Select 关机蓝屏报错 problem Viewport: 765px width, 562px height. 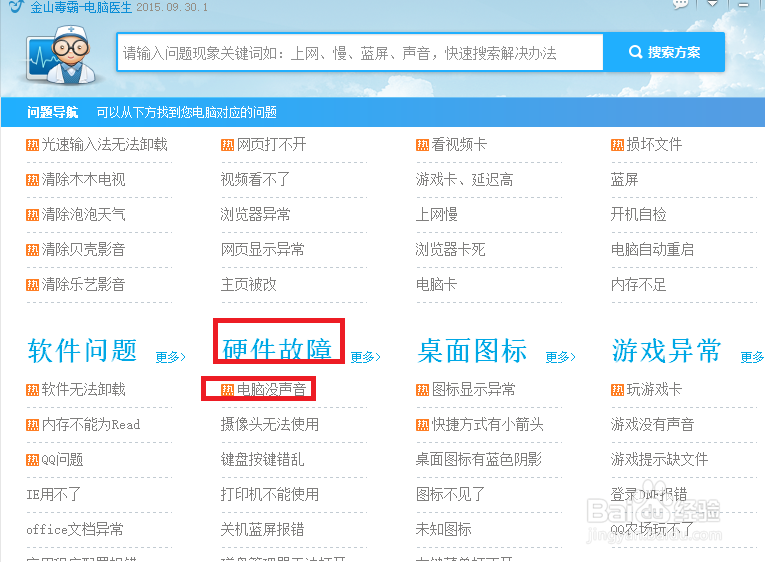click(x=262, y=529)
